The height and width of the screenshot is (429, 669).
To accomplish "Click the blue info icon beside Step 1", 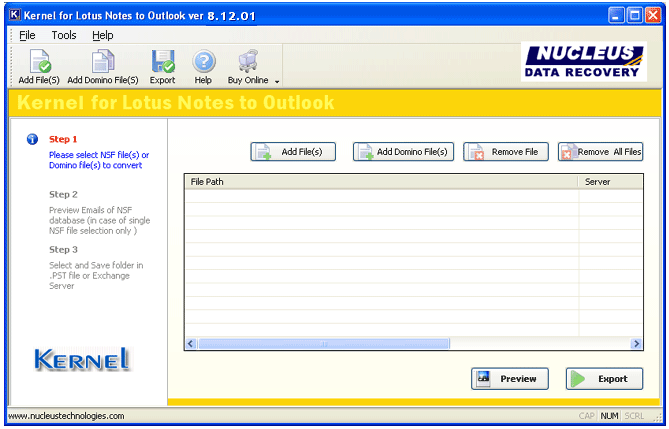I will pyautogui.click(x=32, y=139).
